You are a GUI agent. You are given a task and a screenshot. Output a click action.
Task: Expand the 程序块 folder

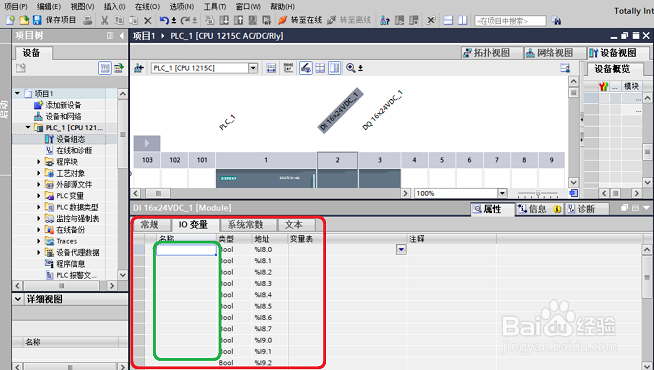click(x=39, y=161)
